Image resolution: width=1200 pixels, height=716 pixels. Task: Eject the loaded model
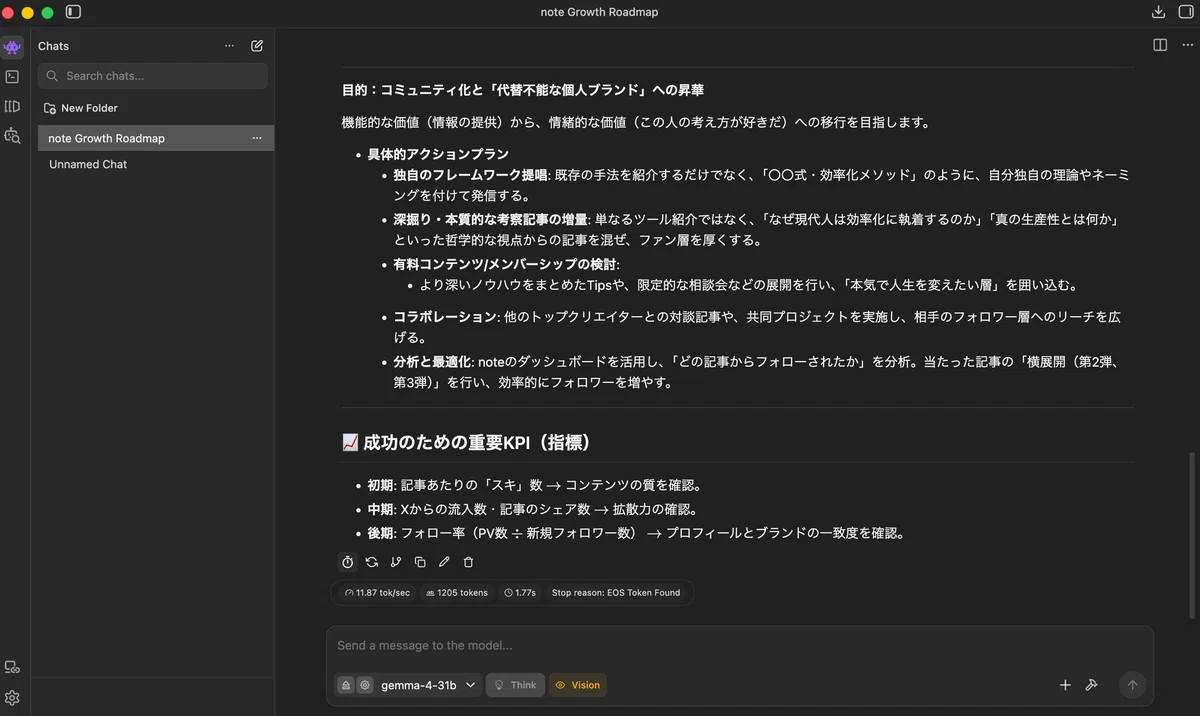pyautogui.click(x=346, y=685)
